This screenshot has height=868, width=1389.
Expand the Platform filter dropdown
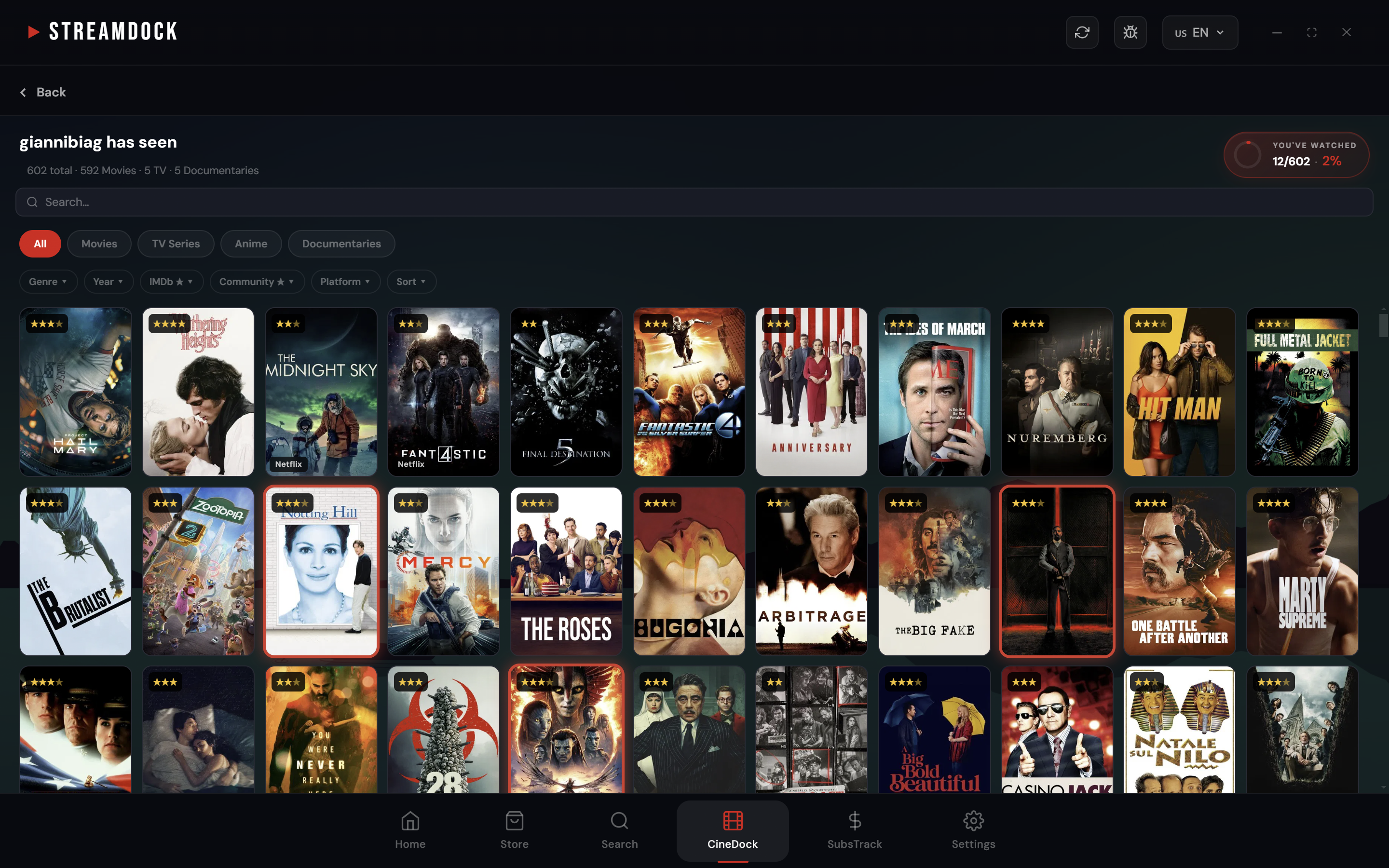345,282
